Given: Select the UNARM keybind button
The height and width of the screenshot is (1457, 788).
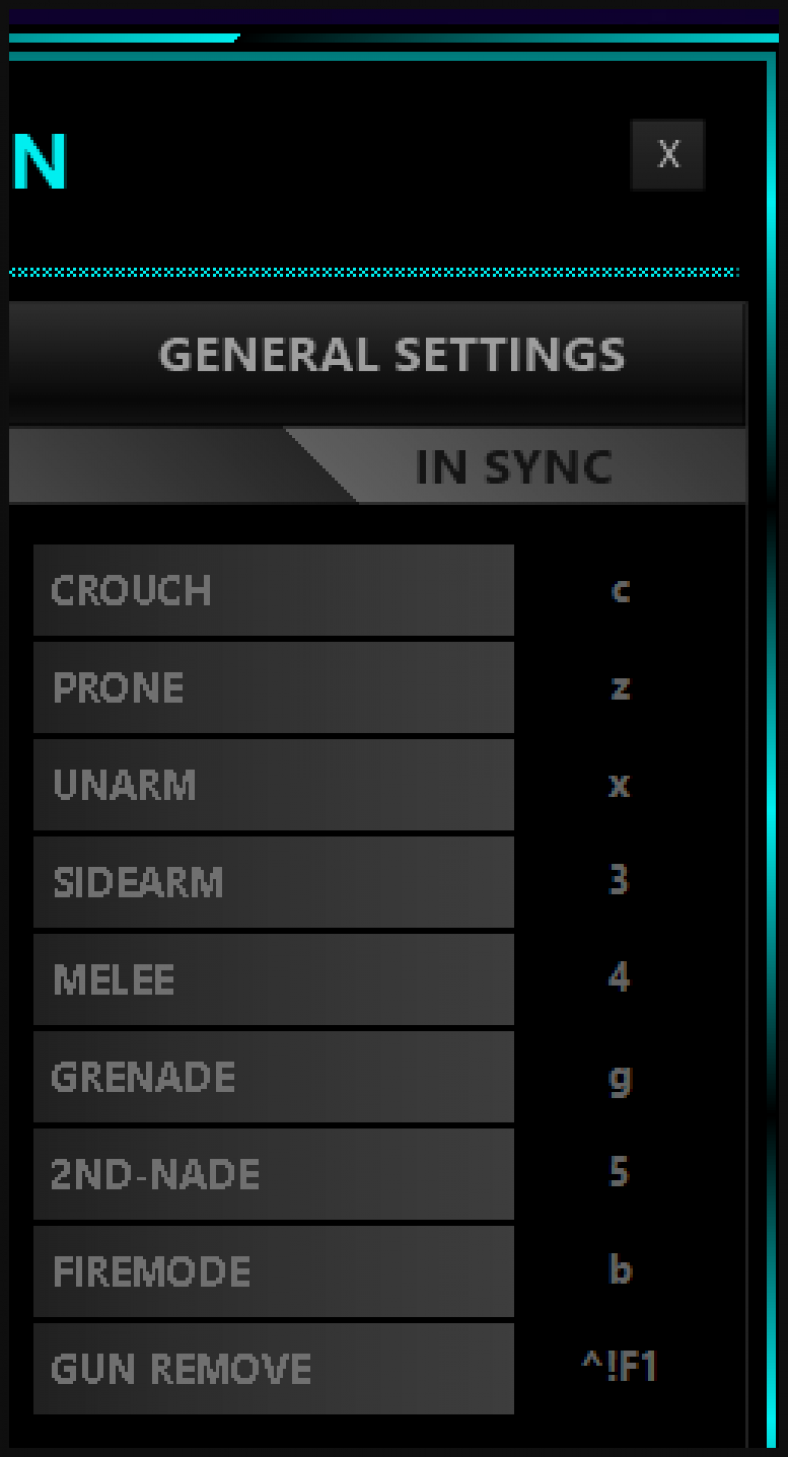Looking at the screenshot, I should click(x=273, y=785).
